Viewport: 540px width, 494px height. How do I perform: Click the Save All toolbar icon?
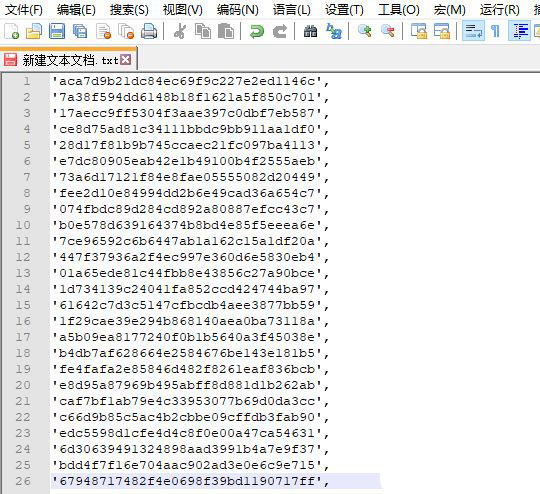(80, 31)
